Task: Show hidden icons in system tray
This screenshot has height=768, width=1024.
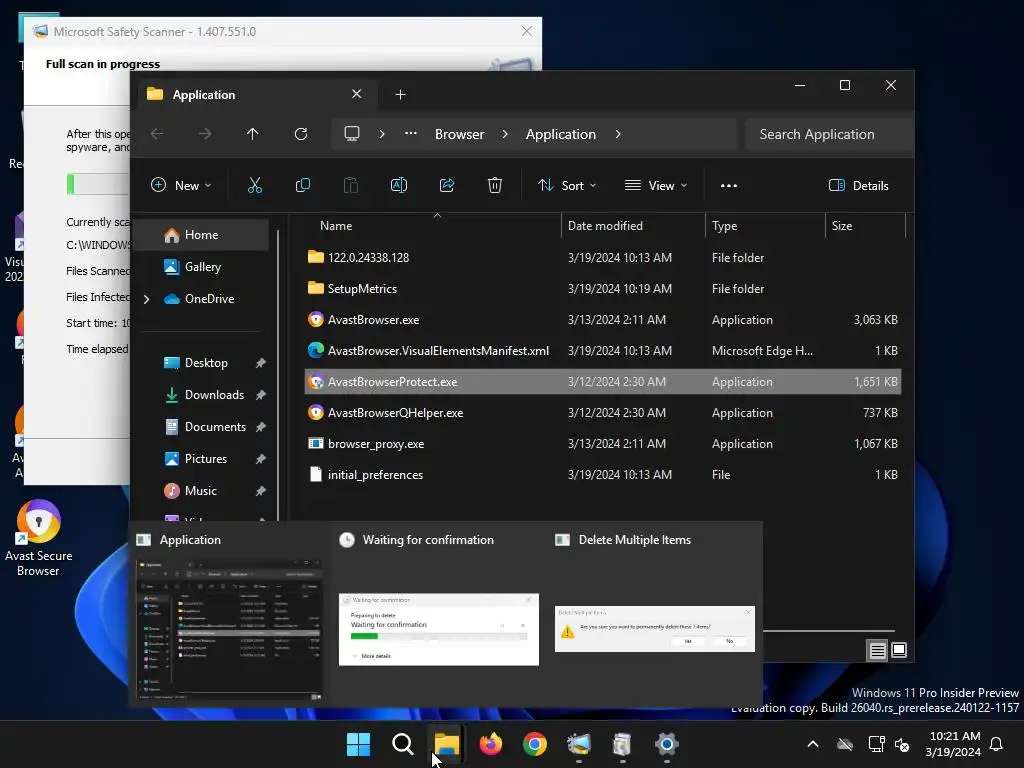Action: (813, 744)
